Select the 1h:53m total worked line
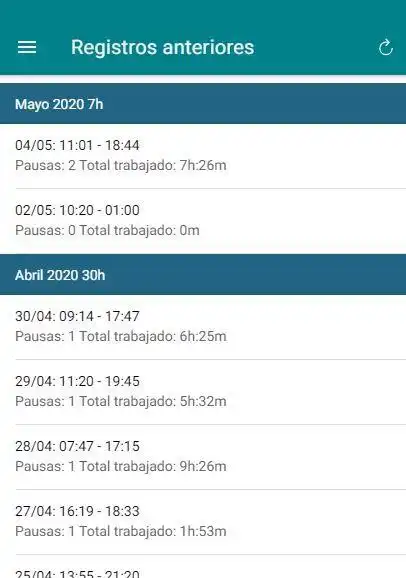This screenshot has width=406, height=578. click(121, 531)
